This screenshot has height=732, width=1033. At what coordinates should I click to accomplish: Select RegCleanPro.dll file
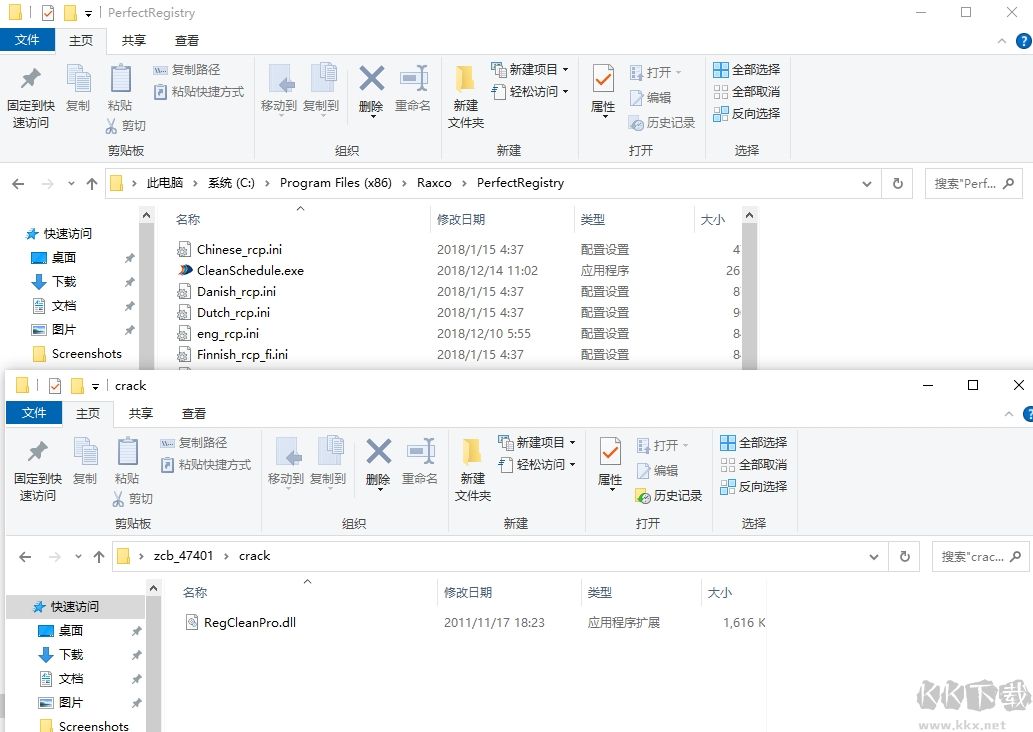pos(250,623)
